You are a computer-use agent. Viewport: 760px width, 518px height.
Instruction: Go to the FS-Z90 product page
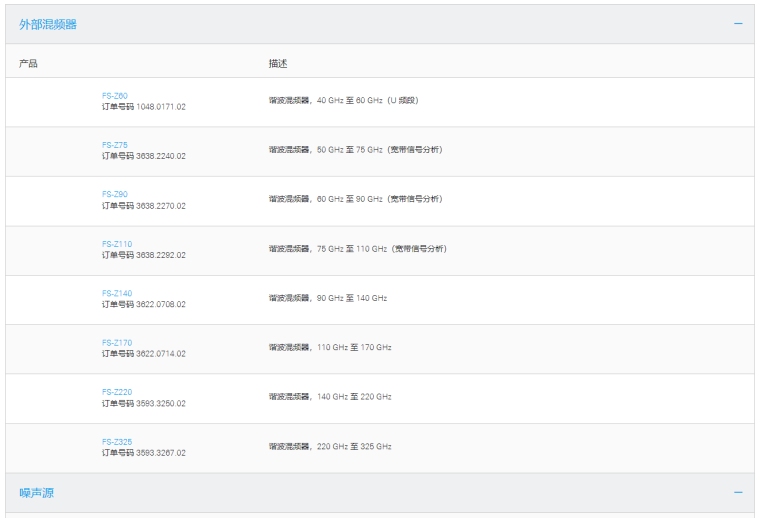(114, 194)
